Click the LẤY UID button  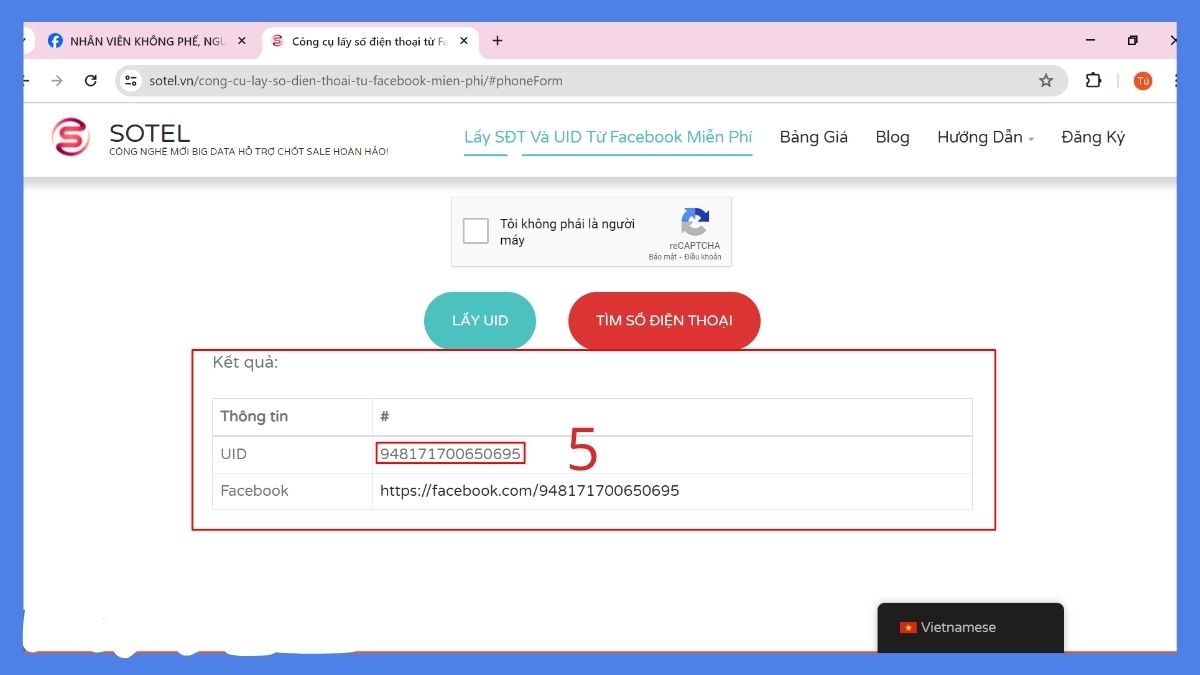[x=479, y=320]
